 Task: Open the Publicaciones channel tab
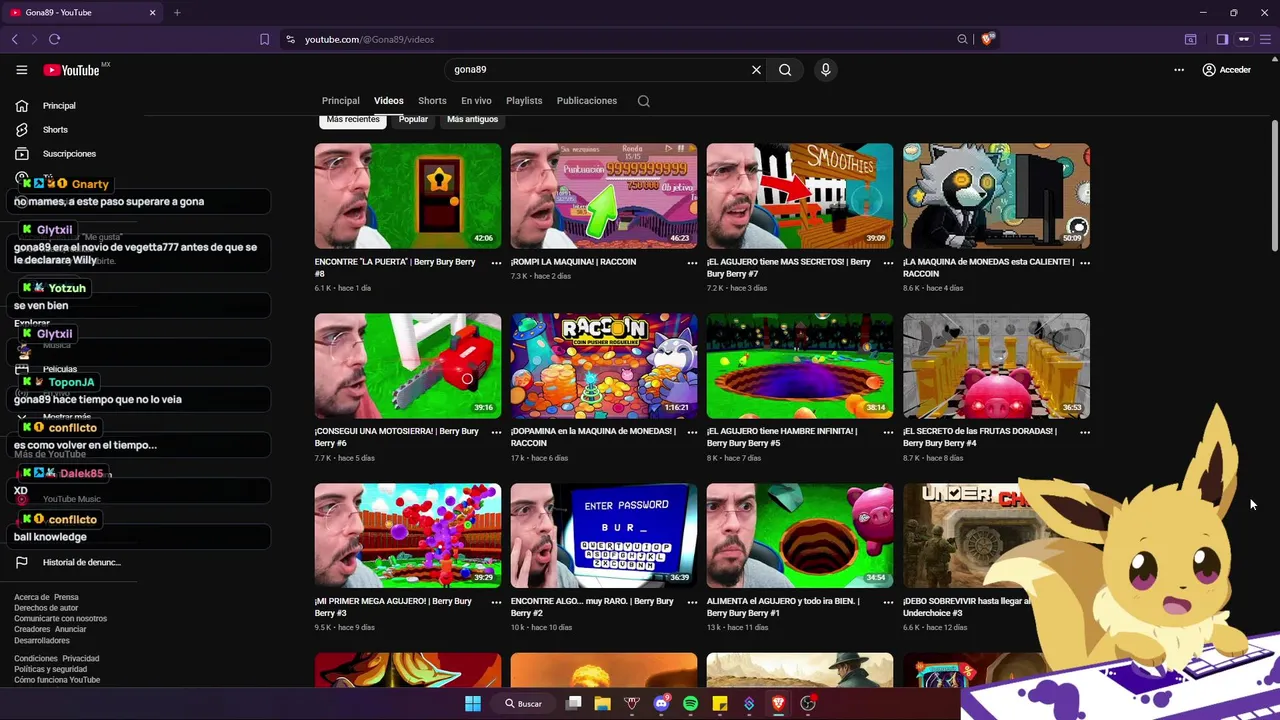click(x=587, y=101)
